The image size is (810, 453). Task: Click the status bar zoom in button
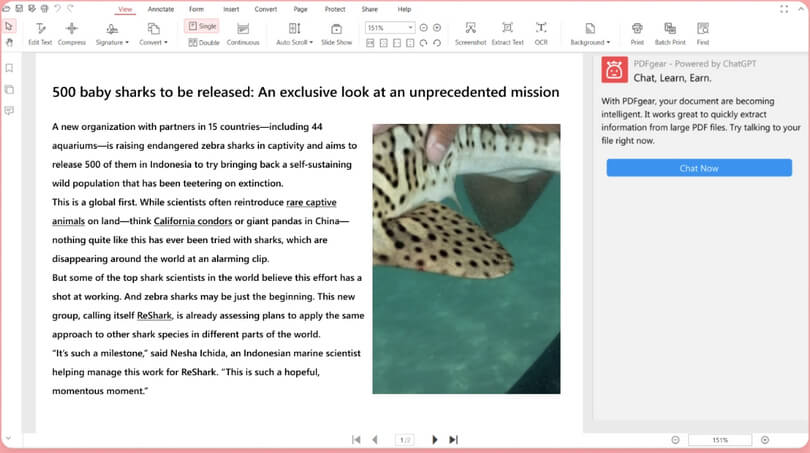(x=765, y=440)
